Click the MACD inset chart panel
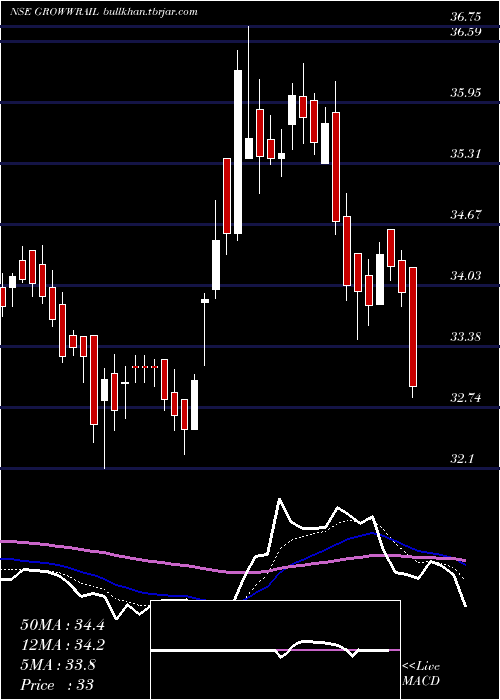 click(275, 650)
